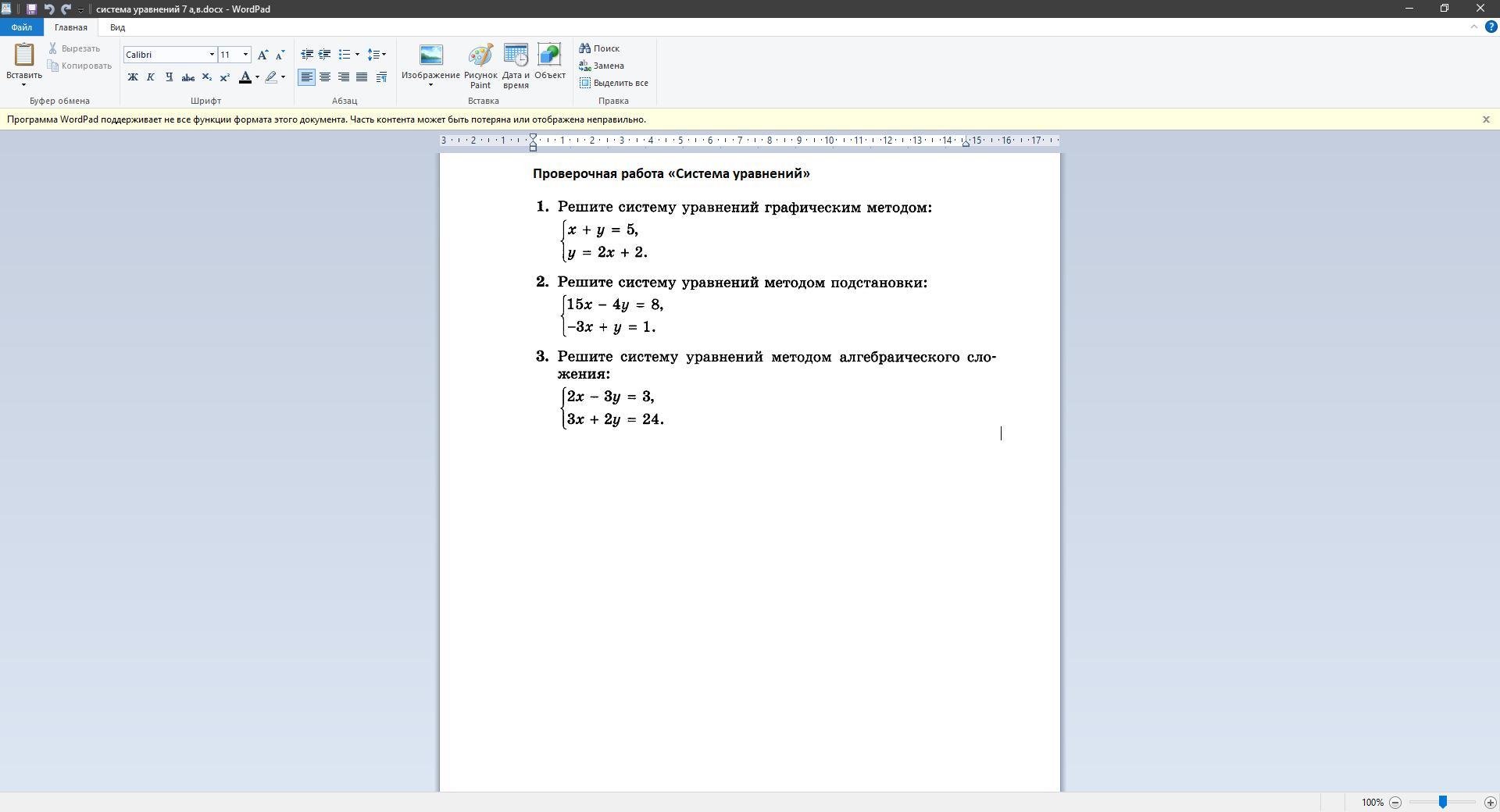The width and height of the screenshot is (1500, 812).
Task: Click the zoom in plus button
Action: coord(1490,802)
